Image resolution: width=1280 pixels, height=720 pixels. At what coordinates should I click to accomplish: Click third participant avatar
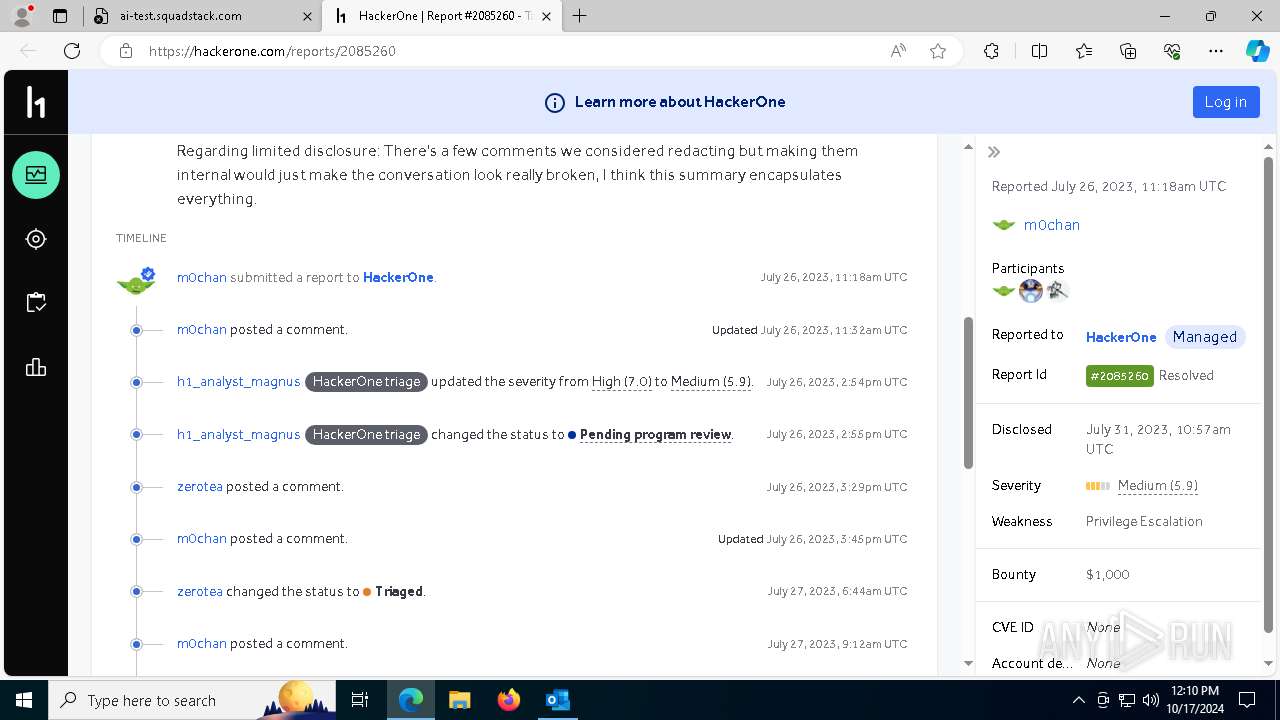tap(1058, 291)
